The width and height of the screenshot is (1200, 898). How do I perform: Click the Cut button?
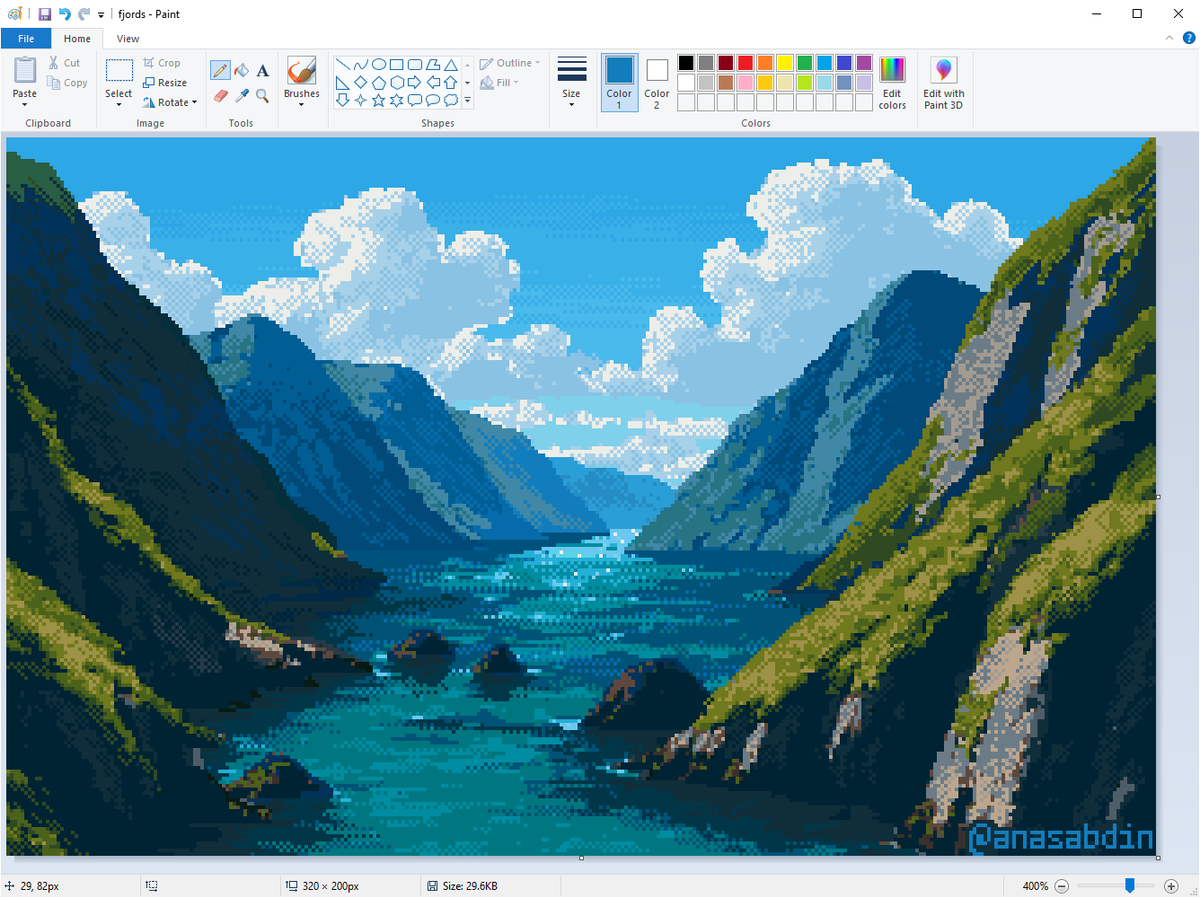tap(65, 63)
